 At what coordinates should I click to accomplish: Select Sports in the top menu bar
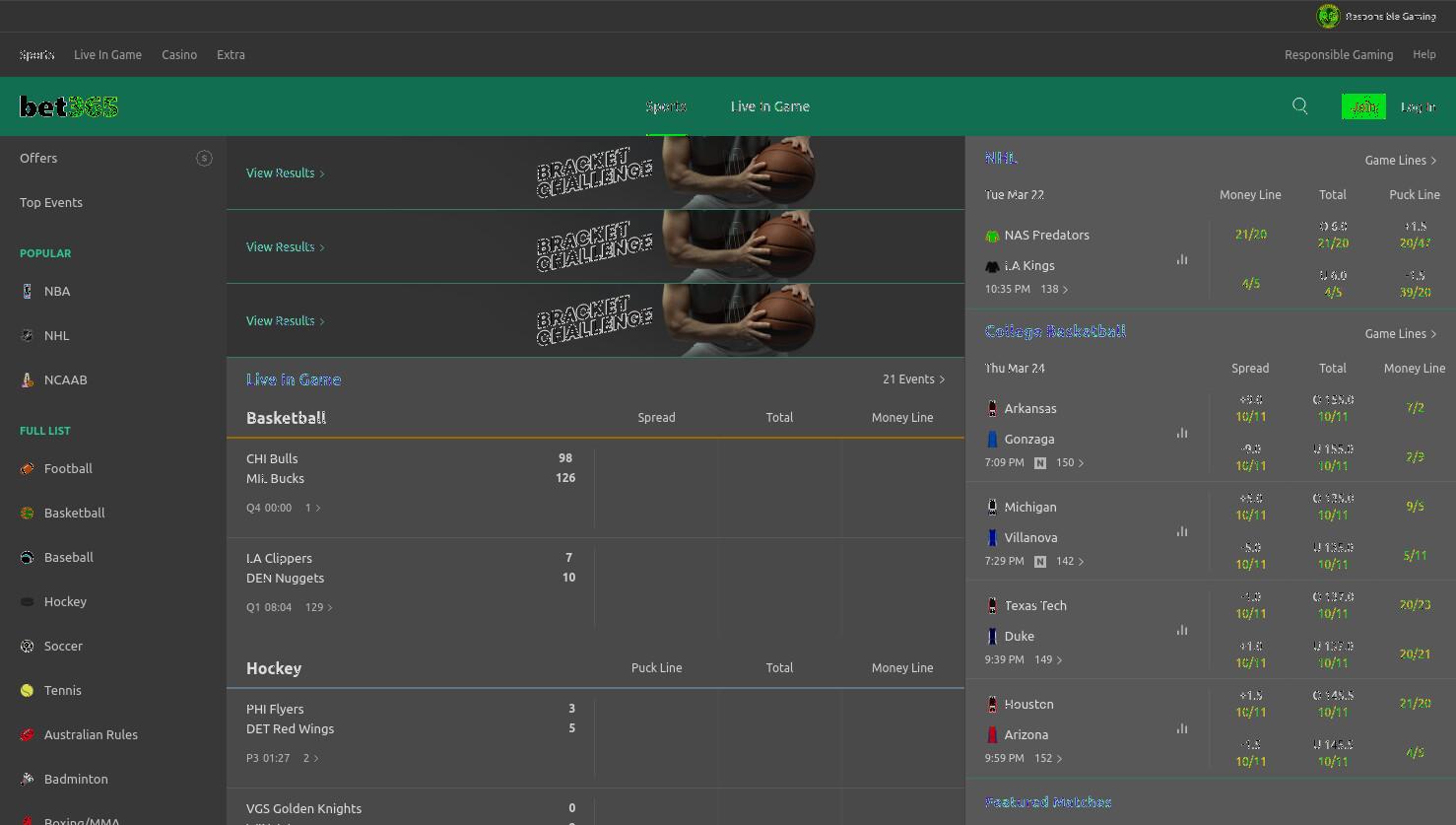coord(36,54)
